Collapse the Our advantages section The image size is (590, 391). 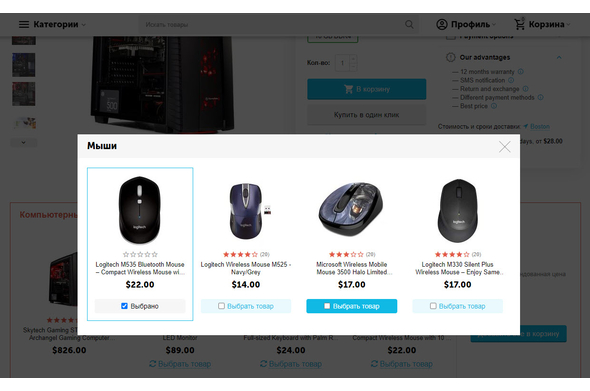pos(559,58)
